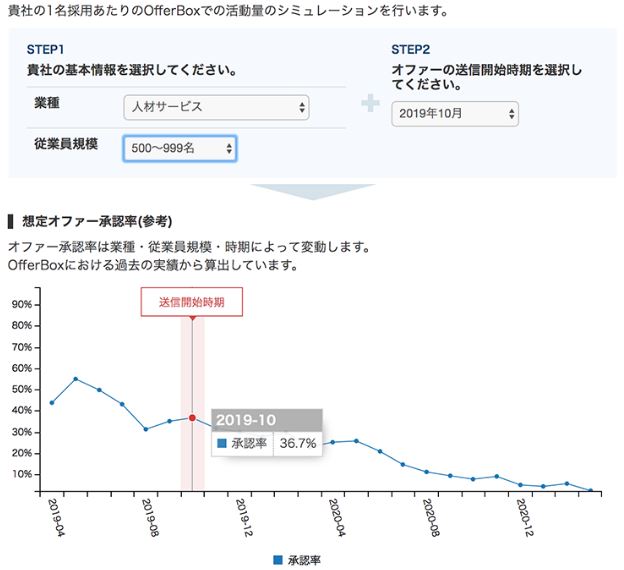The image size is (624, 570).
Task: Click the 36.7% tooltip value
Action: point(298,443)
